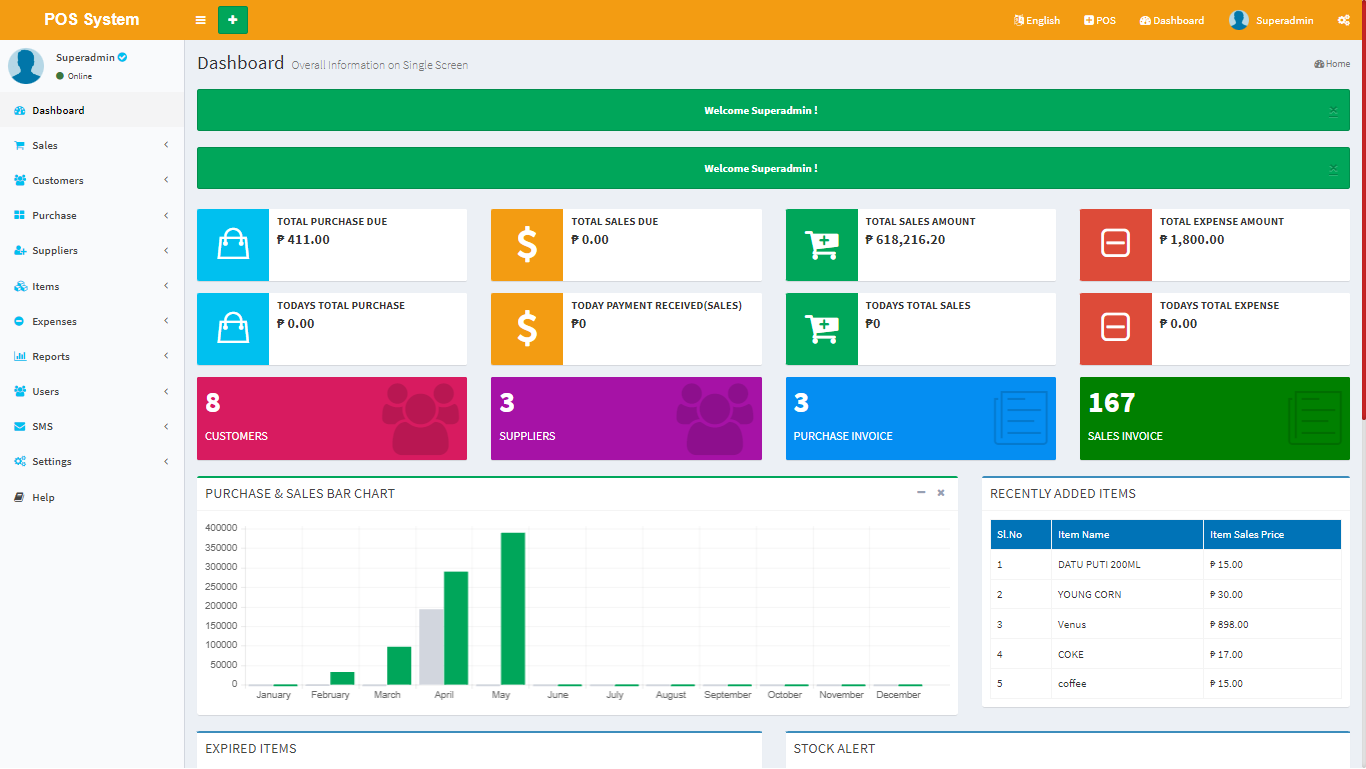Image resolution: width=1366 pixels, height=769 pixels.
Task: Collapse the Purchase & Sales Bar Chart panel
Action: point(921,493)
